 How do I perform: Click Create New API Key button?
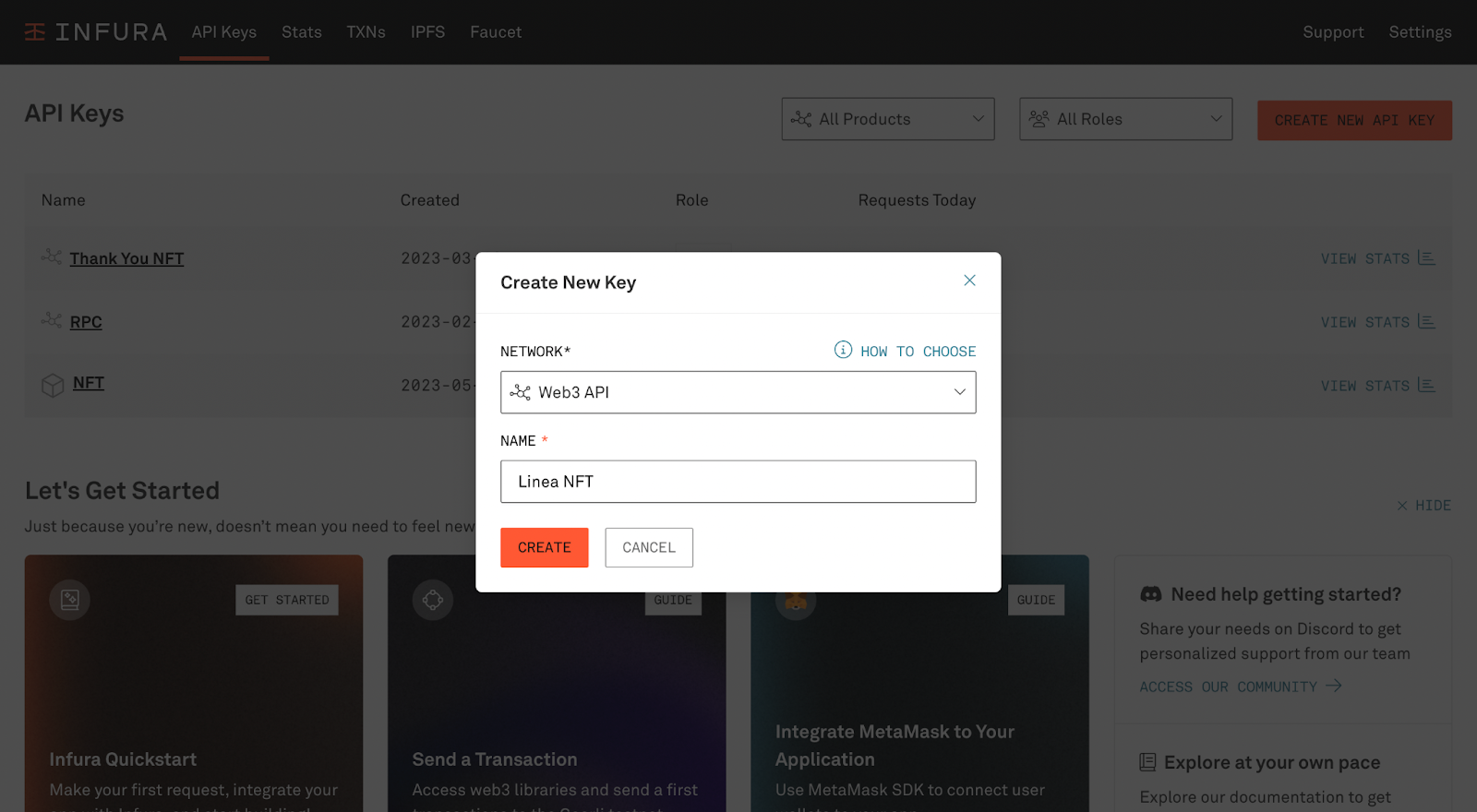pyautogui.click(x=1354, y=120)
